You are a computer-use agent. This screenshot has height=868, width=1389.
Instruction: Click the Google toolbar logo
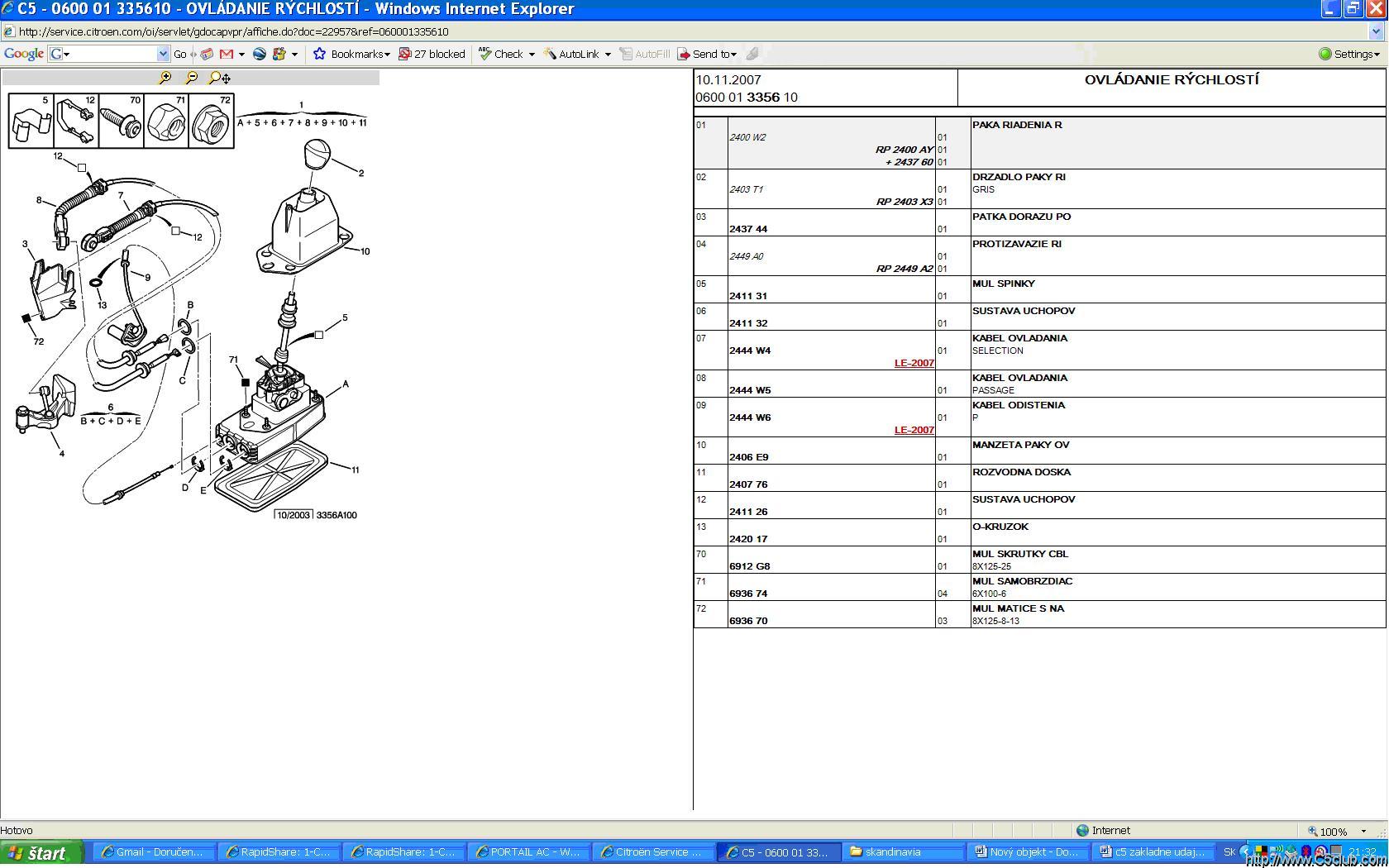(24, 54)
